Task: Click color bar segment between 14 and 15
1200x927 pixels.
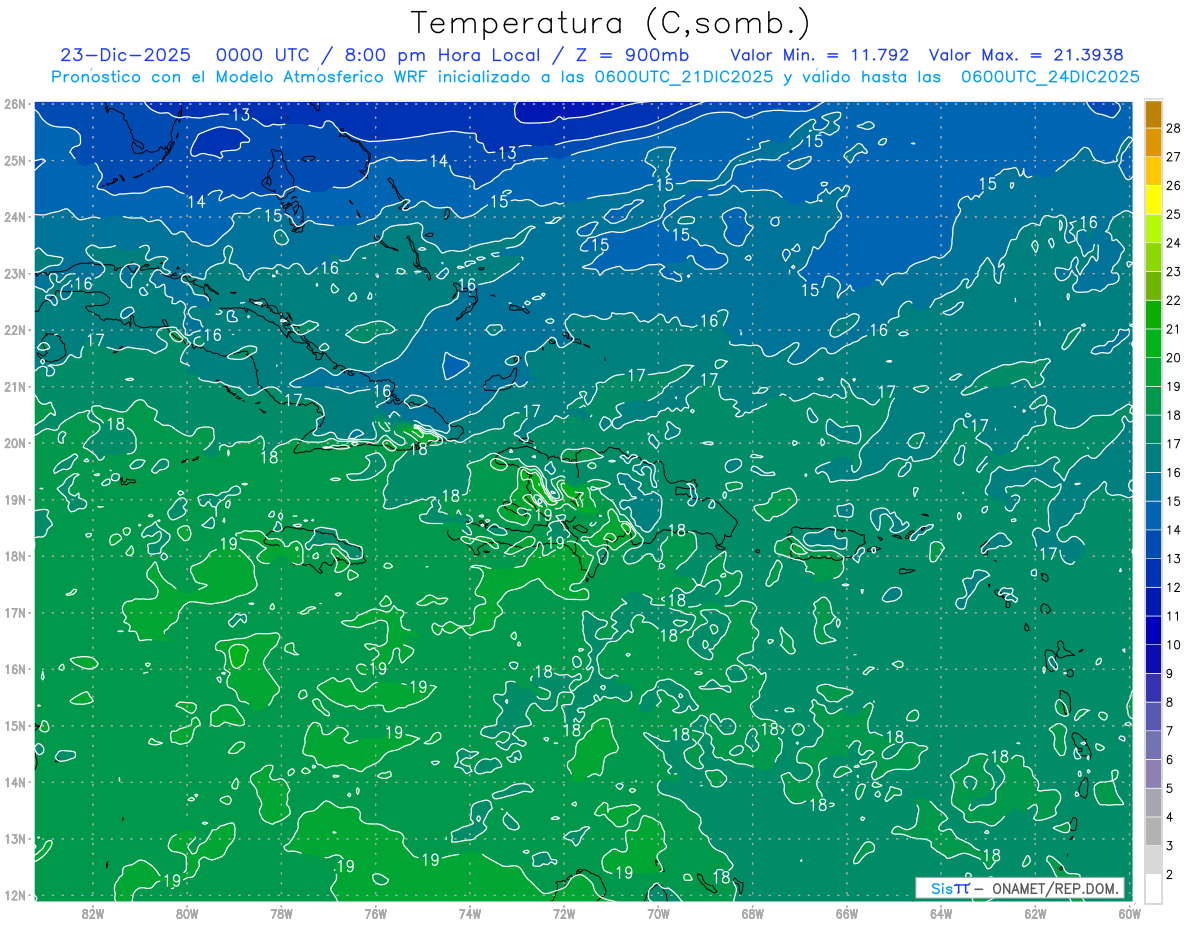Action: click(1154, 515)
